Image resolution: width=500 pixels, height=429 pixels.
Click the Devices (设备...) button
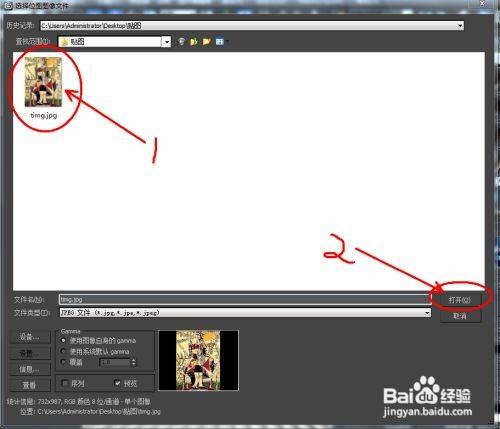coord(30,337)
